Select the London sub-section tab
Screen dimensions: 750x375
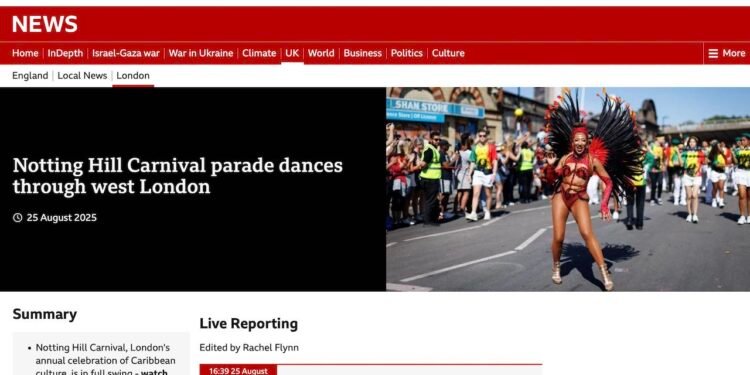pos(133,76)
